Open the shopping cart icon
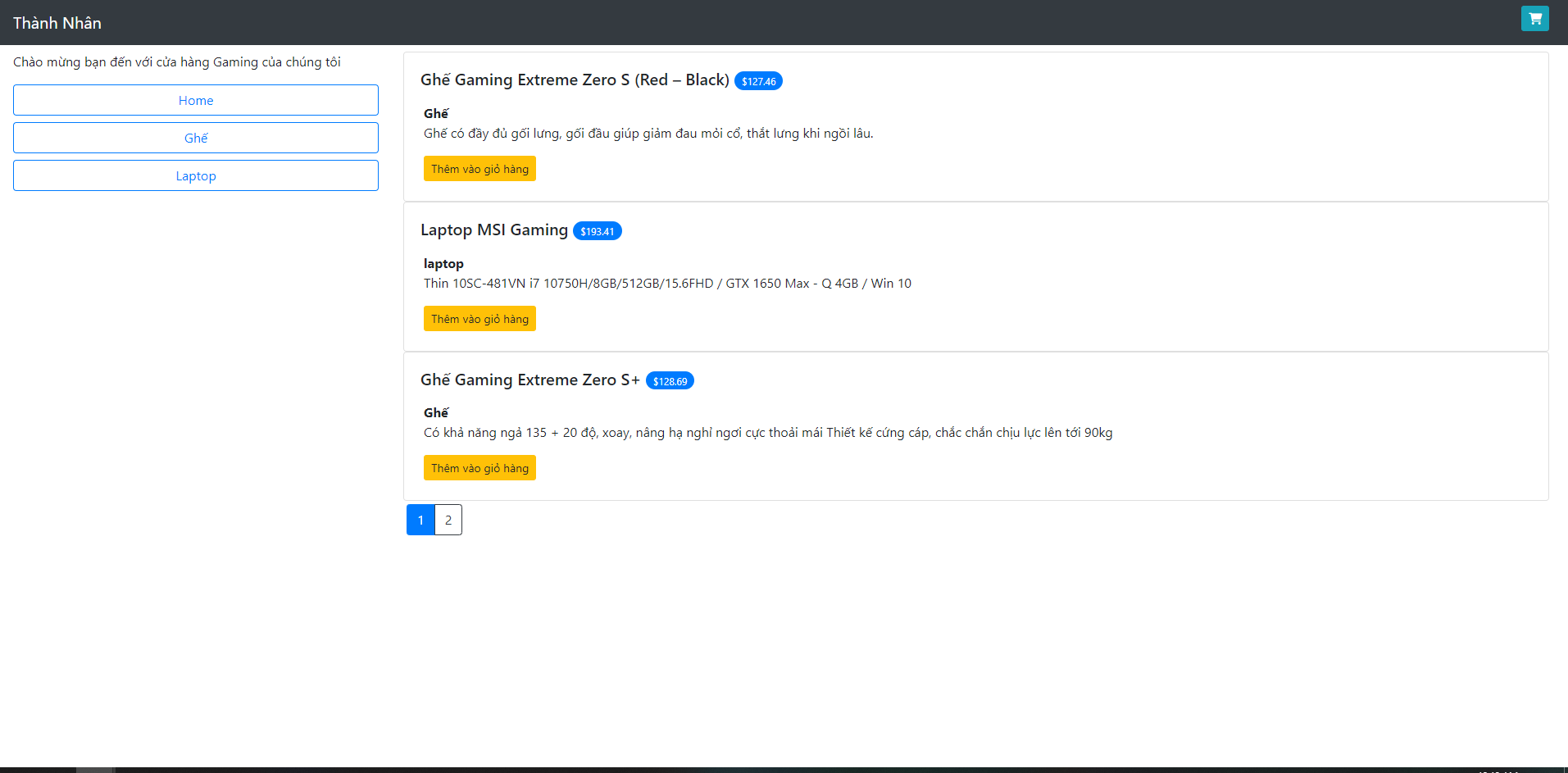This screenshot has width=1568, height=773. (1534, 18)
